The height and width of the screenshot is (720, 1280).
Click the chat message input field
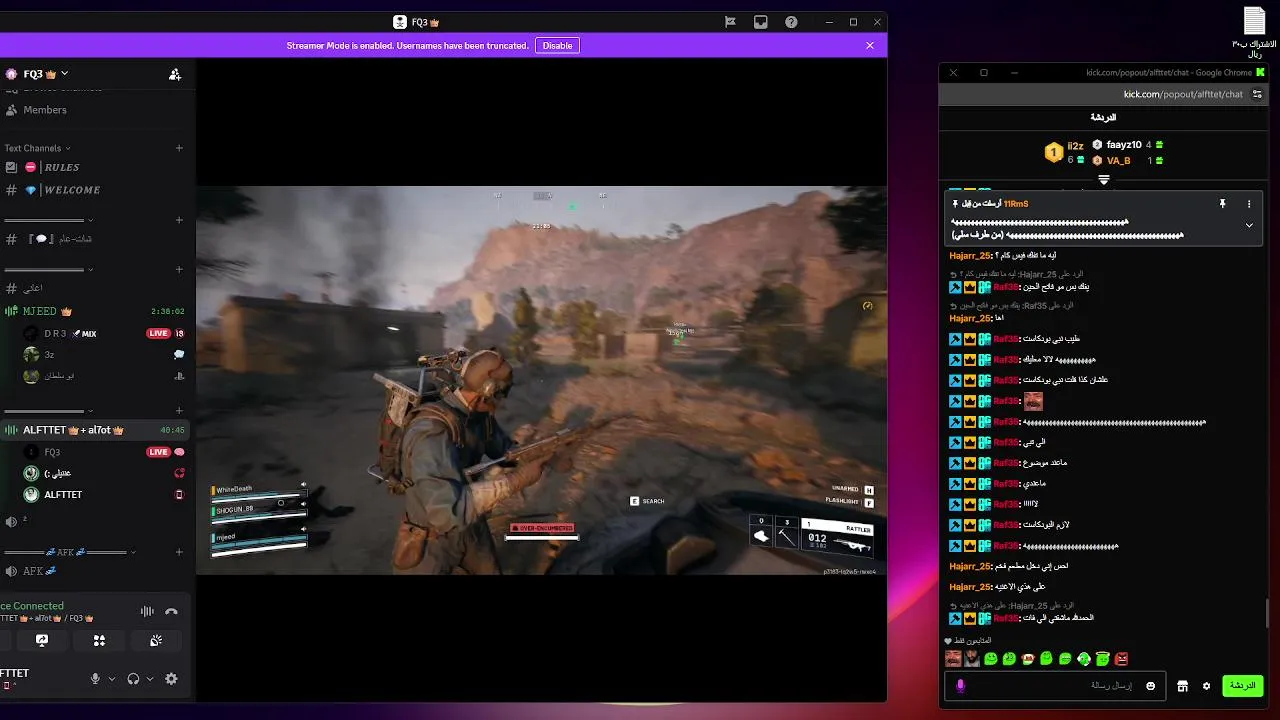click(x=1053, y=686)
